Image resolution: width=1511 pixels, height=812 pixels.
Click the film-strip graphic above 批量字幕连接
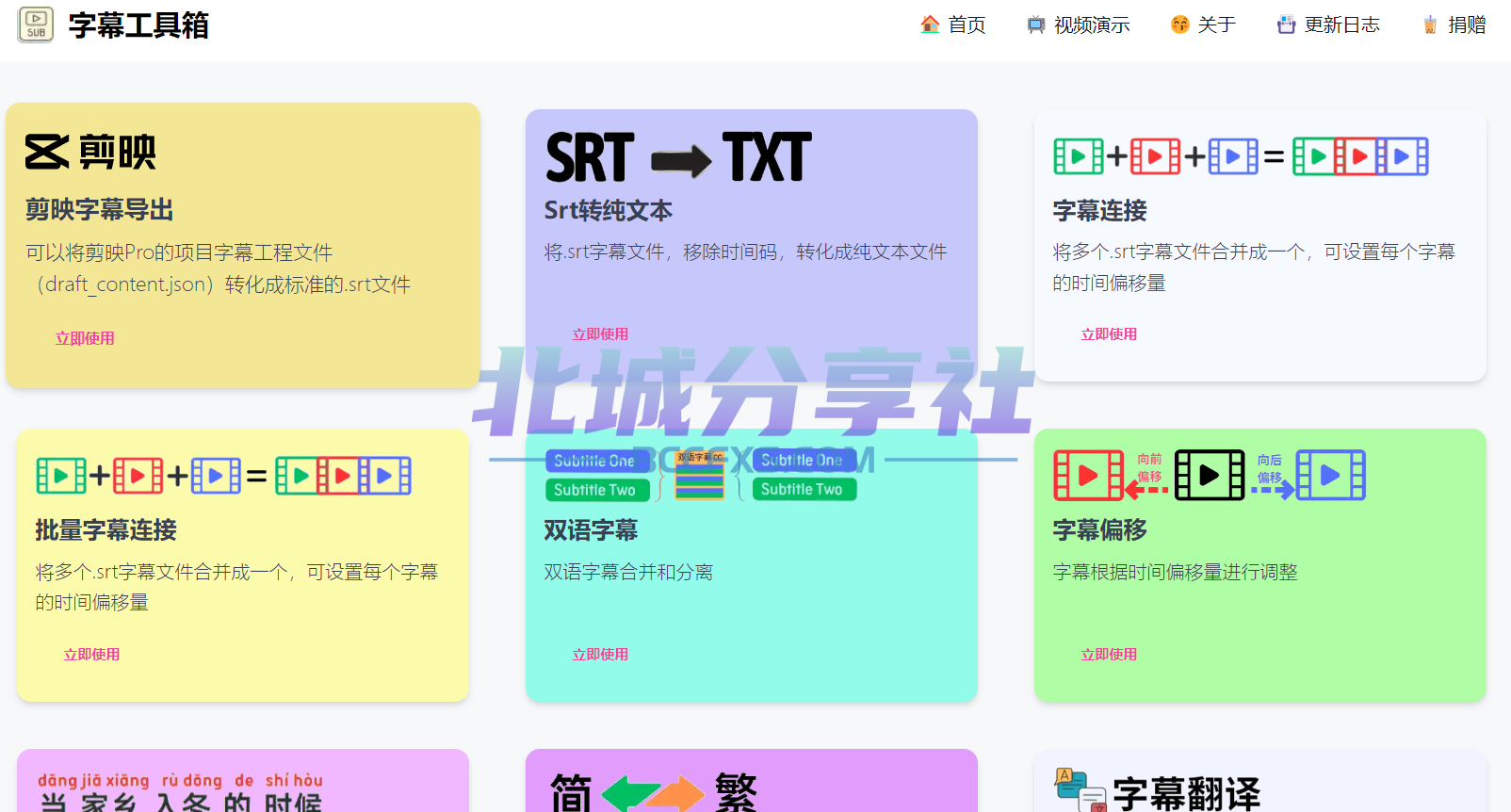[223, 476]
